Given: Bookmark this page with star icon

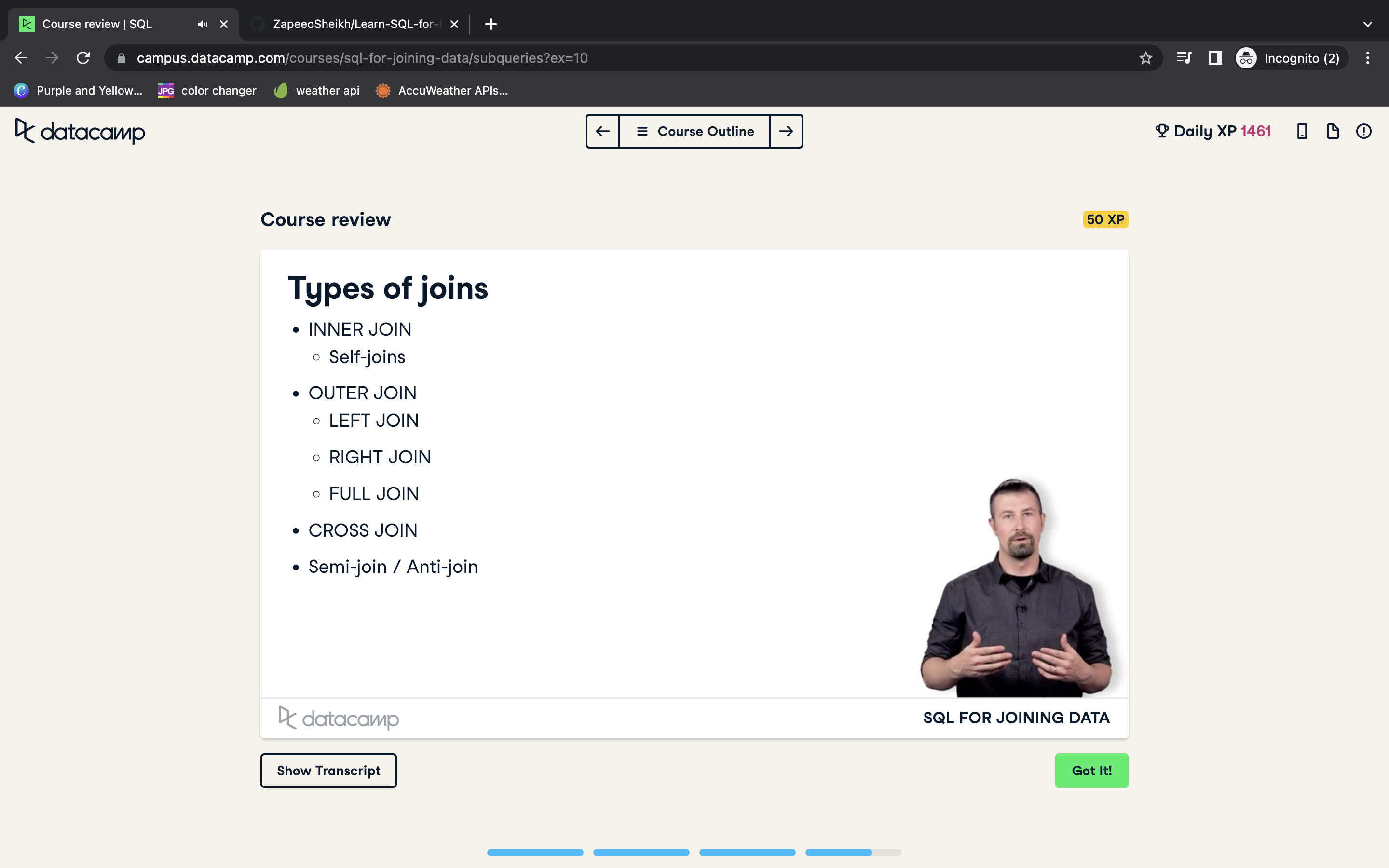Looking at the screenshot, I should click(x=1145, y=58).
